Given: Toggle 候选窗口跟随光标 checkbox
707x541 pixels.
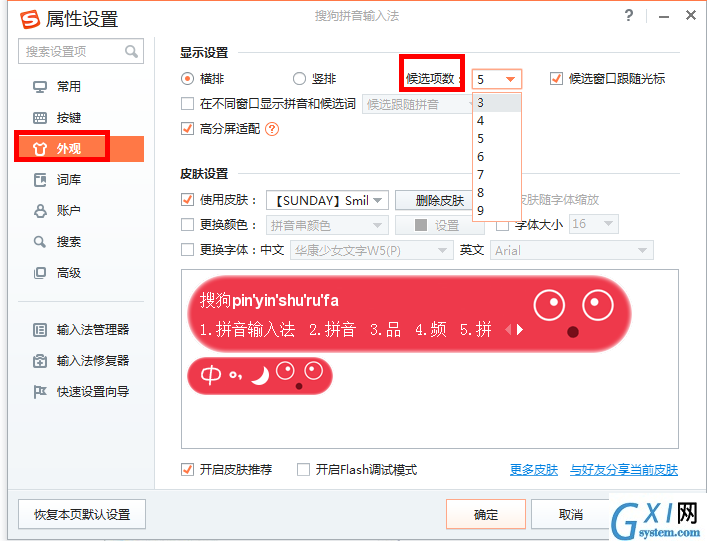Looking at the screenshot, I should 556,79.
